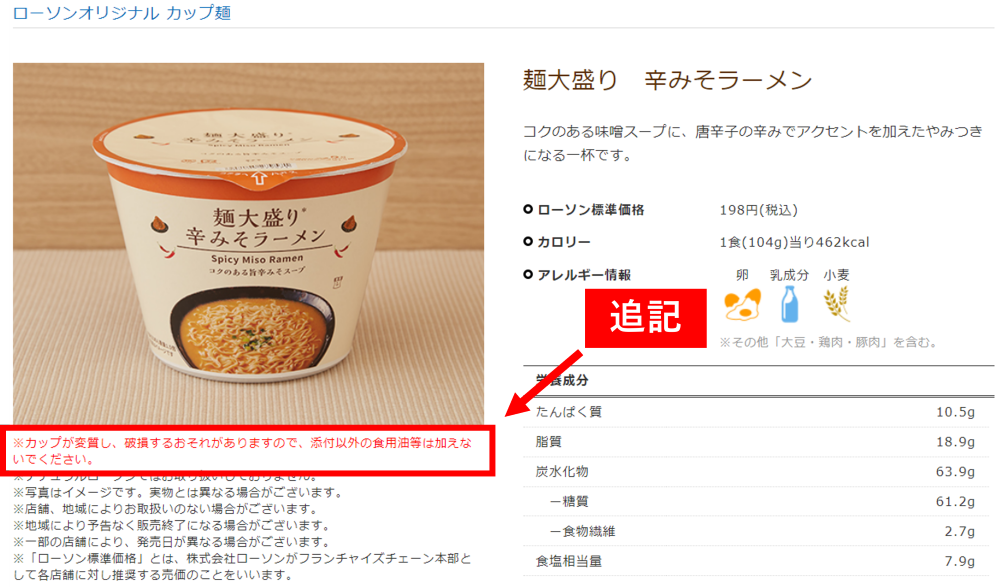Click the 198円(税込) price text
1000x587 pixels.
pos(758,210)
